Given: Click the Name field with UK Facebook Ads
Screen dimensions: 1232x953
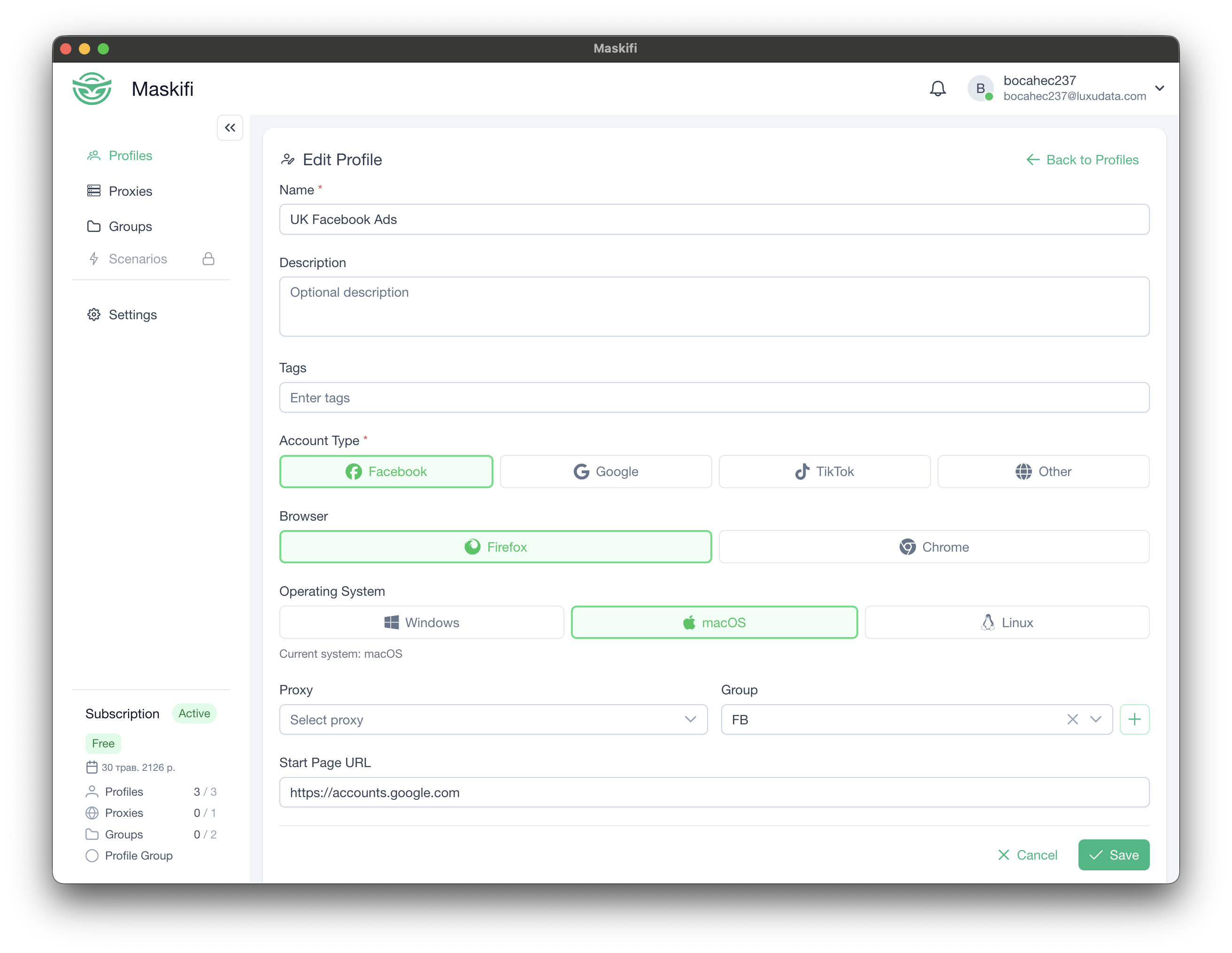Looking at the screenshot, I should [714, 219].
